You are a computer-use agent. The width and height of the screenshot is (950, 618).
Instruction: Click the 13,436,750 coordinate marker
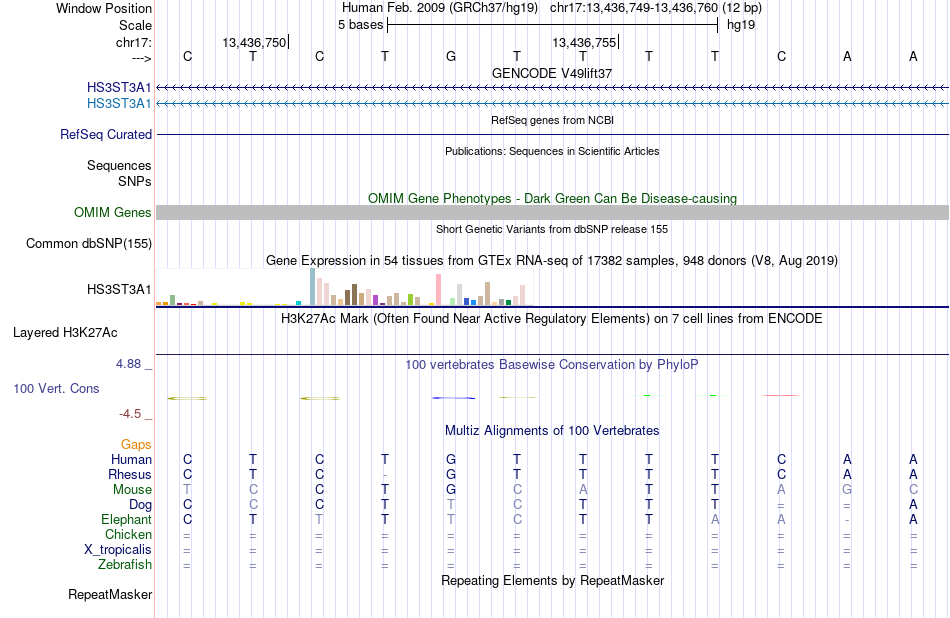(254, 42)
